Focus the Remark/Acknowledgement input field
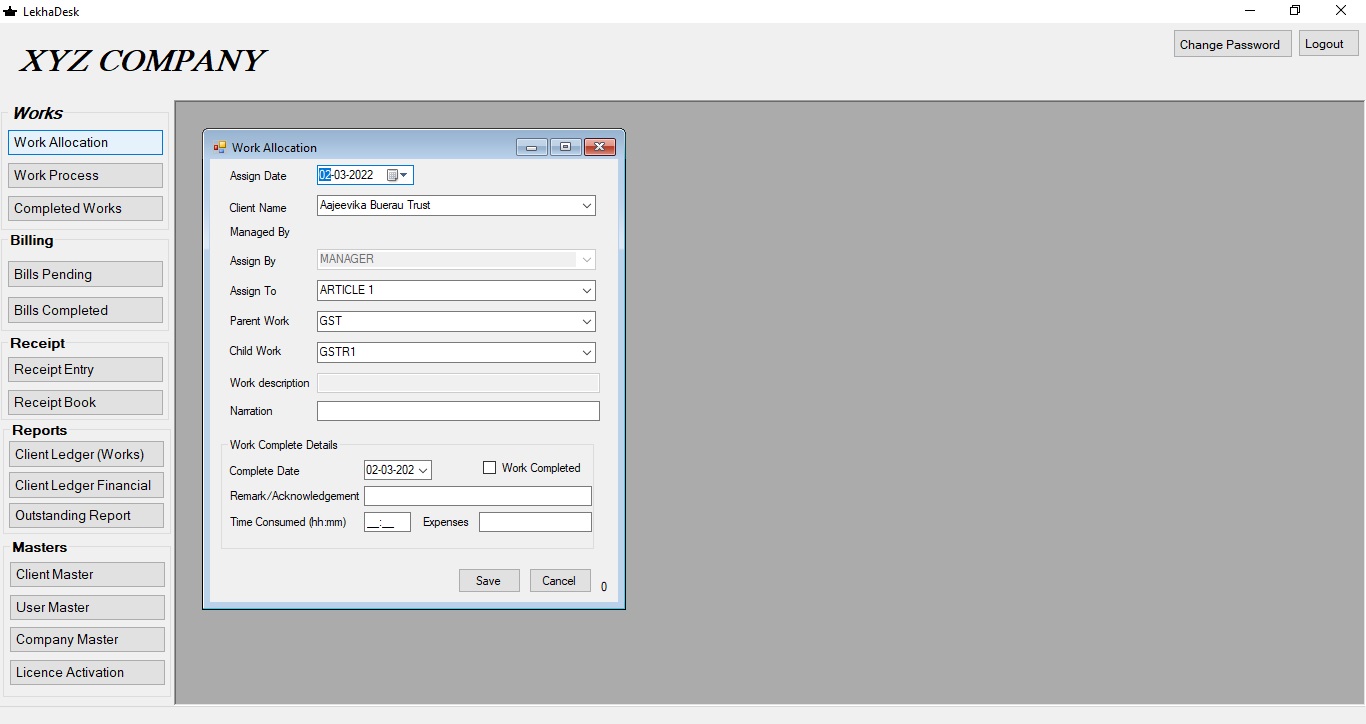 click(478, 496)
